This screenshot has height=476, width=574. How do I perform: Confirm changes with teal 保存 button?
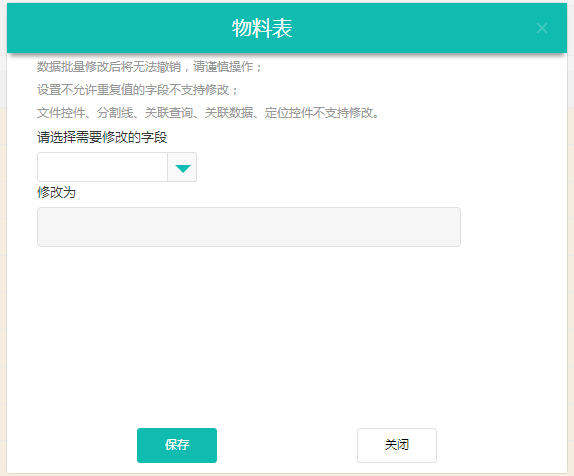click(177, 445)
